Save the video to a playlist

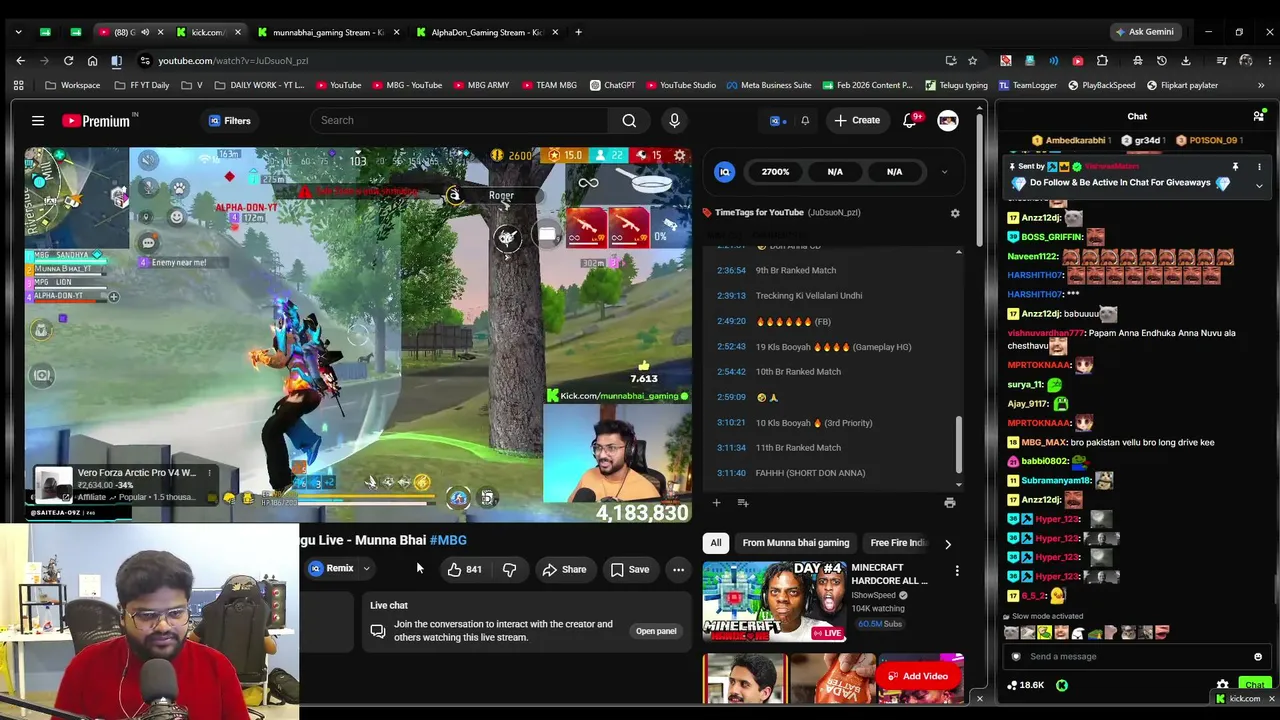630,569
